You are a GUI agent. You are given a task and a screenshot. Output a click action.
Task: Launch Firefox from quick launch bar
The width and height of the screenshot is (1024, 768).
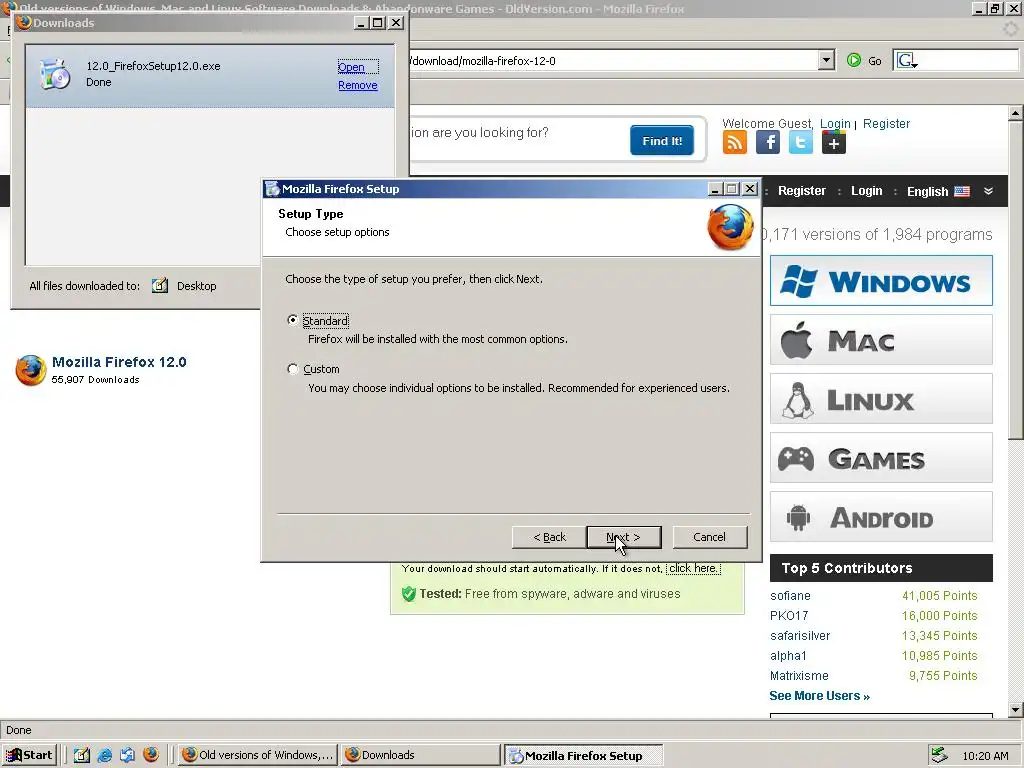tap(151, 755)
